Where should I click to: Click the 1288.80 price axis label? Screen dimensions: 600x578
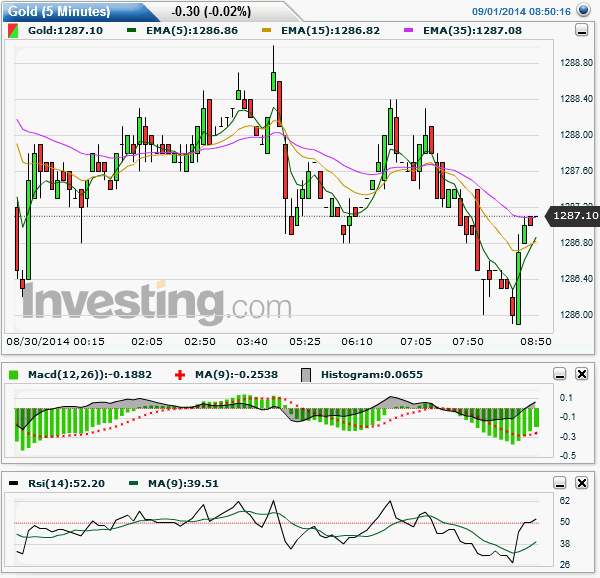(576, 63)
